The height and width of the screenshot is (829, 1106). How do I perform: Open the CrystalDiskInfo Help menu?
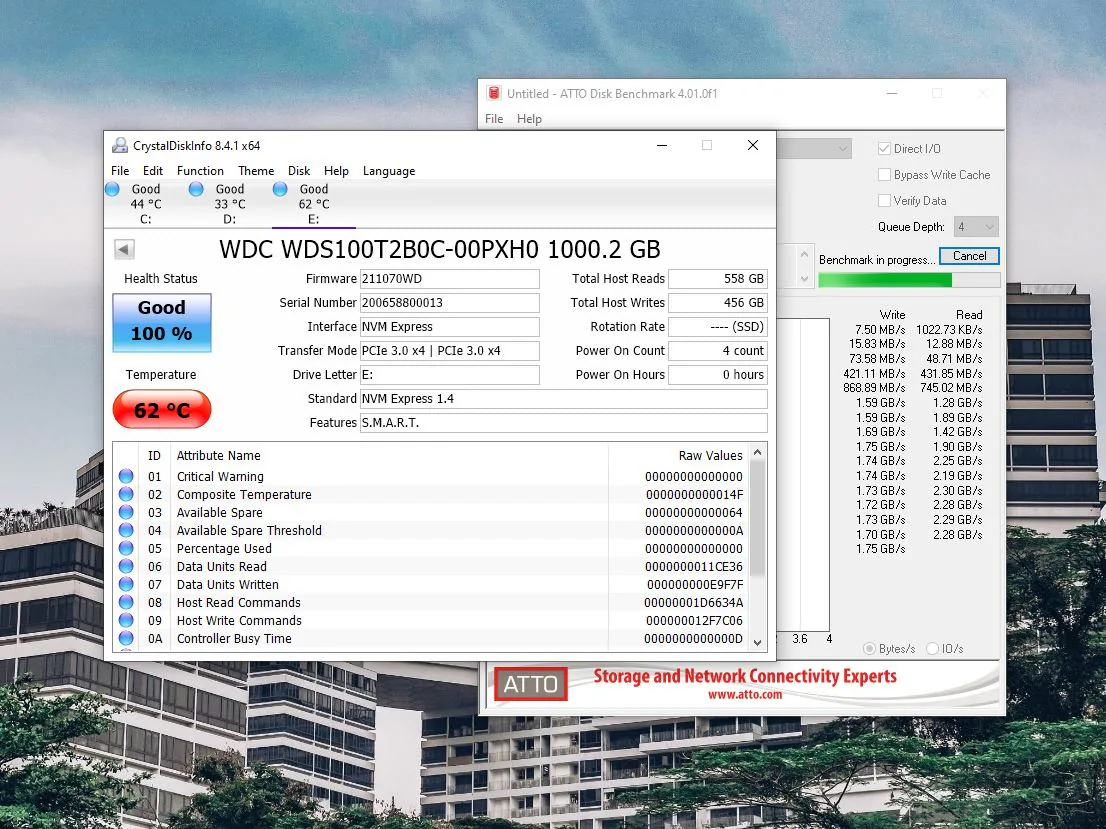tap(336, 171)
